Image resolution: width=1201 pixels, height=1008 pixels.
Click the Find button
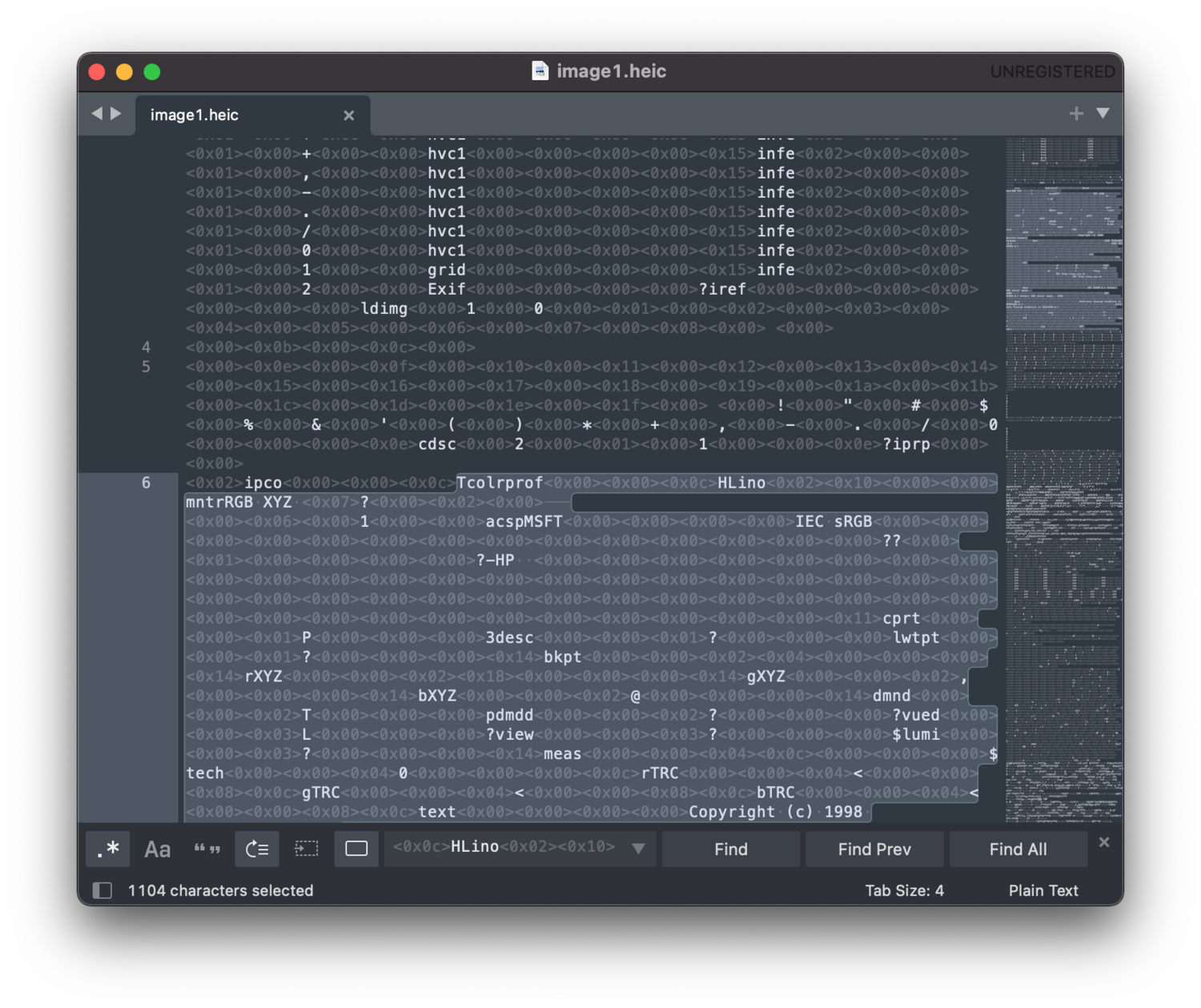730,849
